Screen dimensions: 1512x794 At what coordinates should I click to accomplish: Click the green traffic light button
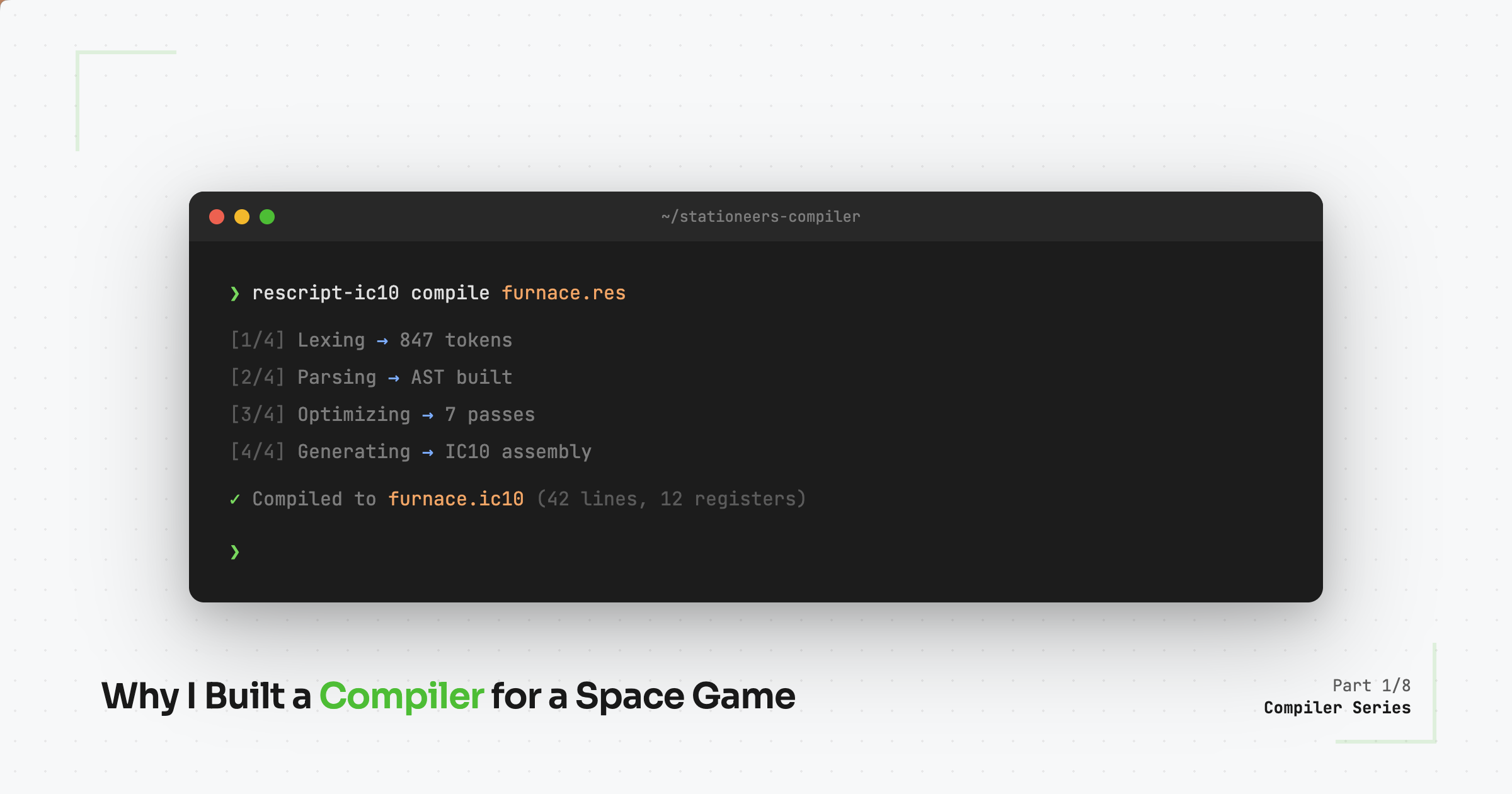[x=267, y=217]
